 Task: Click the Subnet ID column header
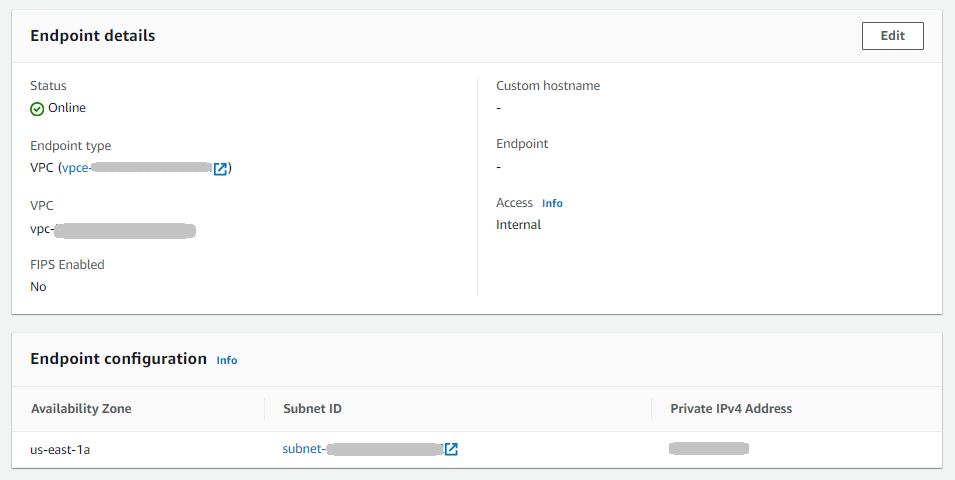[x=313, y=409]
